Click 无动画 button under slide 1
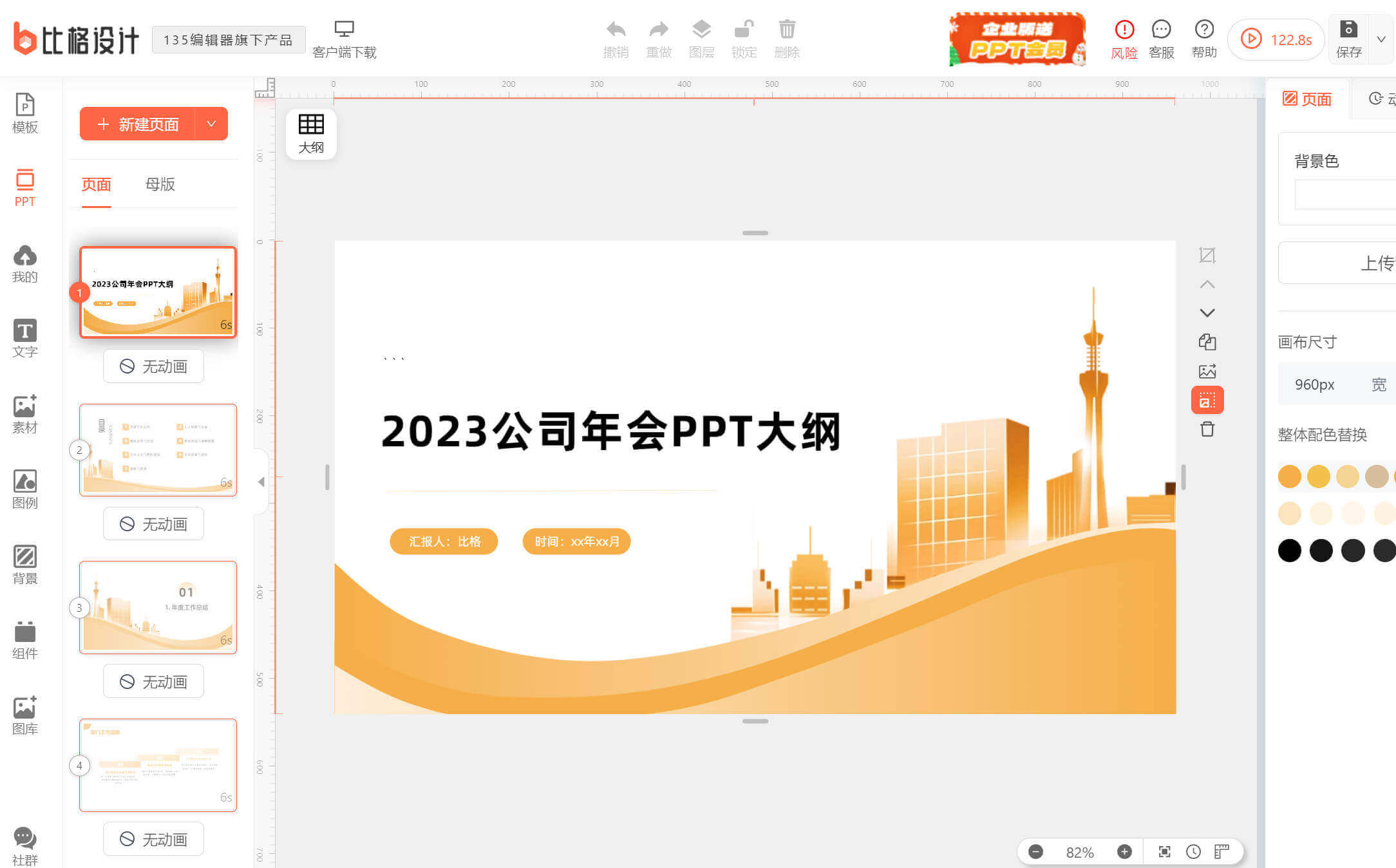The image size is (1396, 868). (x=153, y=366)
